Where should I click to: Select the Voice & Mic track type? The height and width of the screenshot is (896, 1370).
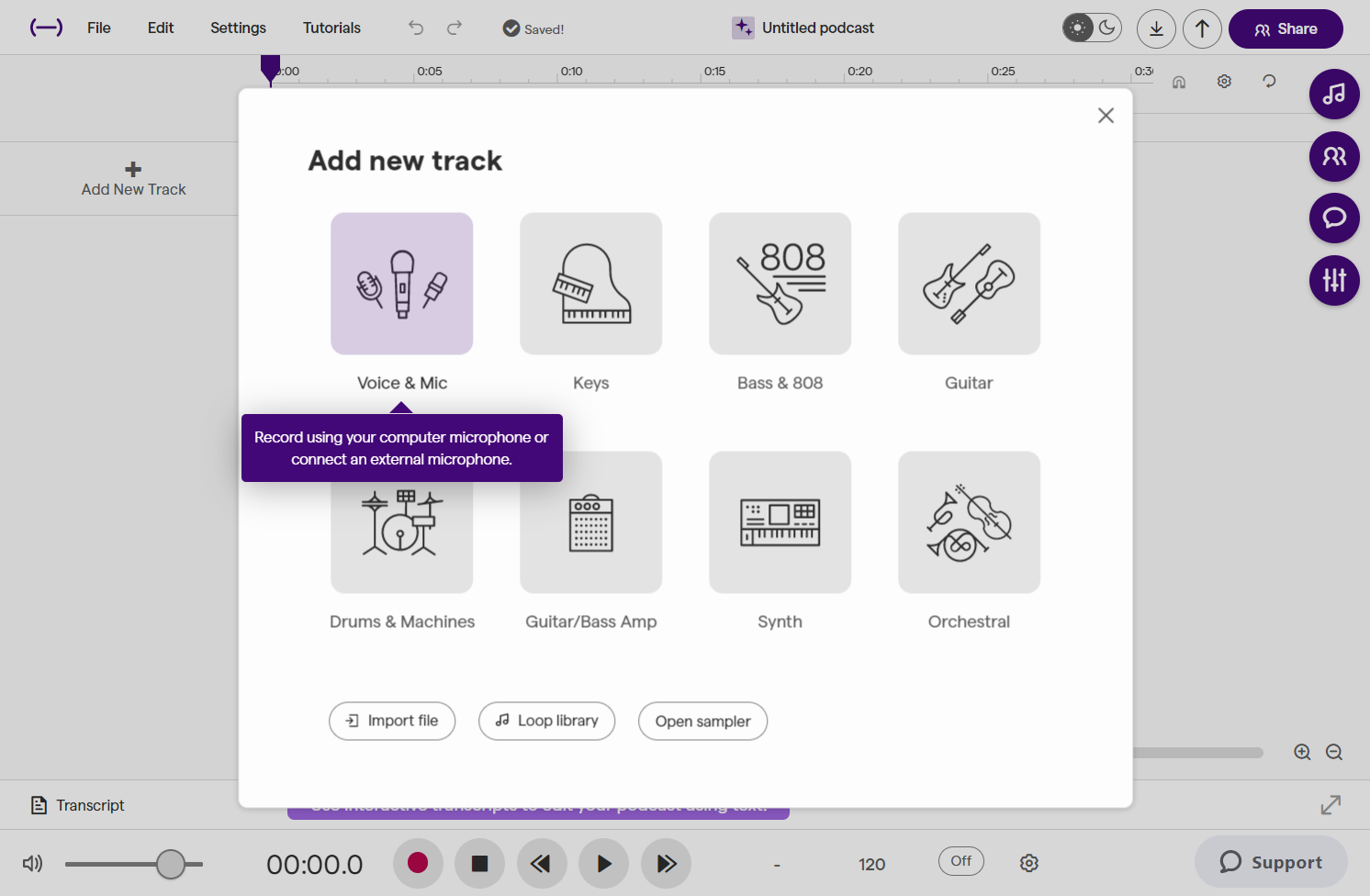(401, 284)
